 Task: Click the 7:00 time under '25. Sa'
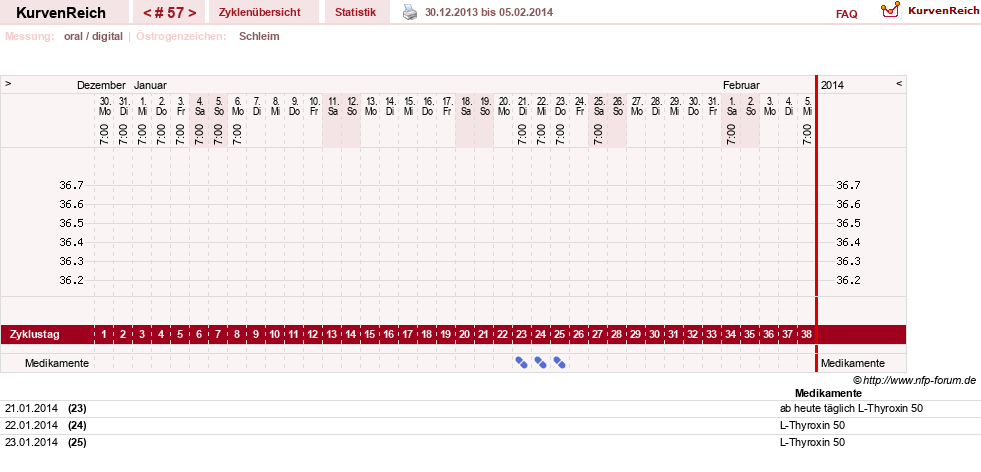pos(597,134)
